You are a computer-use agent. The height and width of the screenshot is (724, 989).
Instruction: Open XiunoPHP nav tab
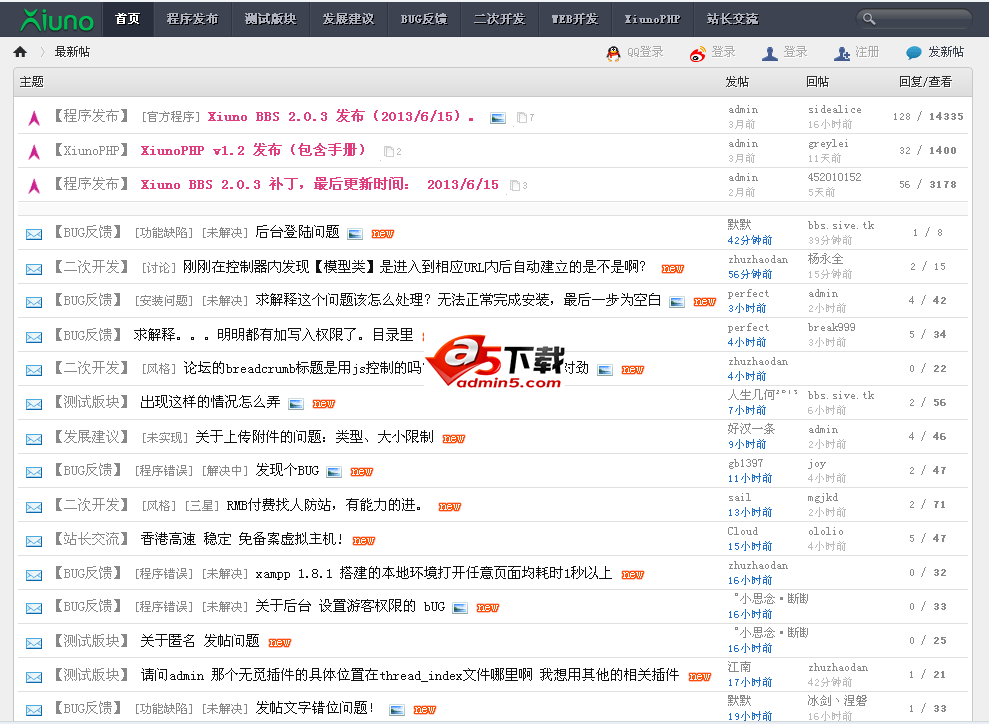[652, 19]
